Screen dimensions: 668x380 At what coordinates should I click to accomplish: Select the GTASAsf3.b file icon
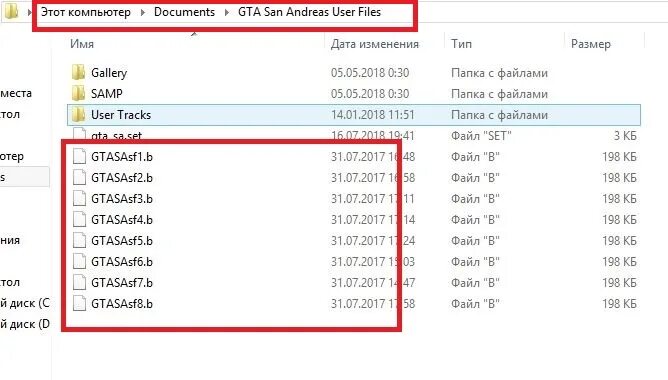(79, 199)
